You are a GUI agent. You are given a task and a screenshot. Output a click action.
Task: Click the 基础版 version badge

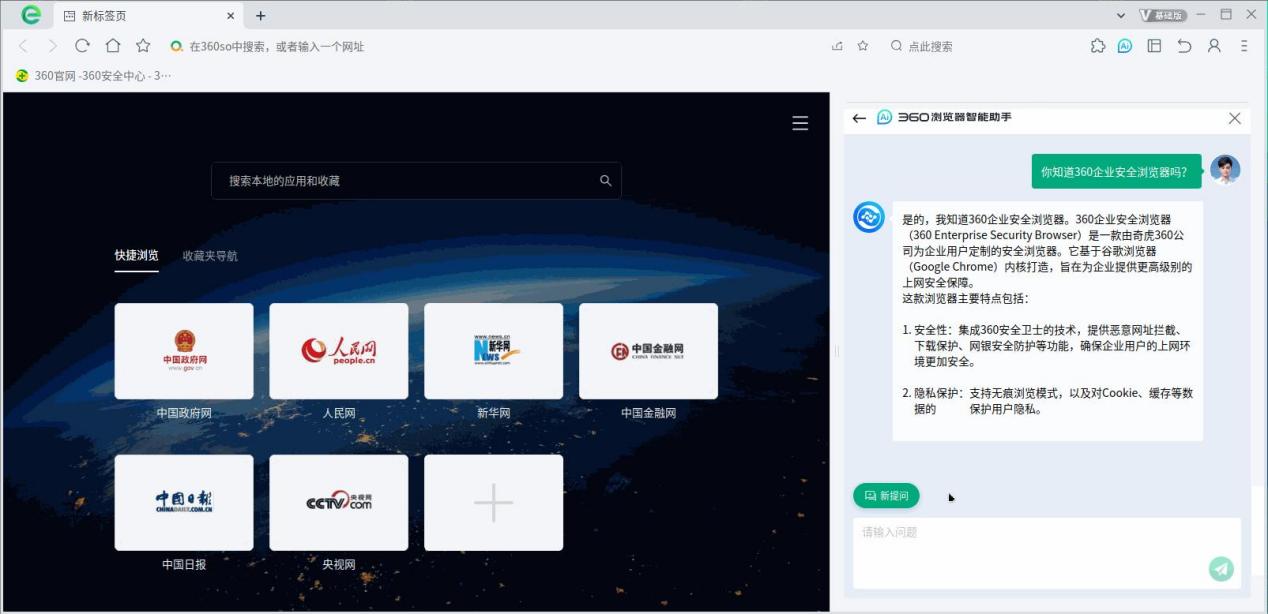point(1163,15)
